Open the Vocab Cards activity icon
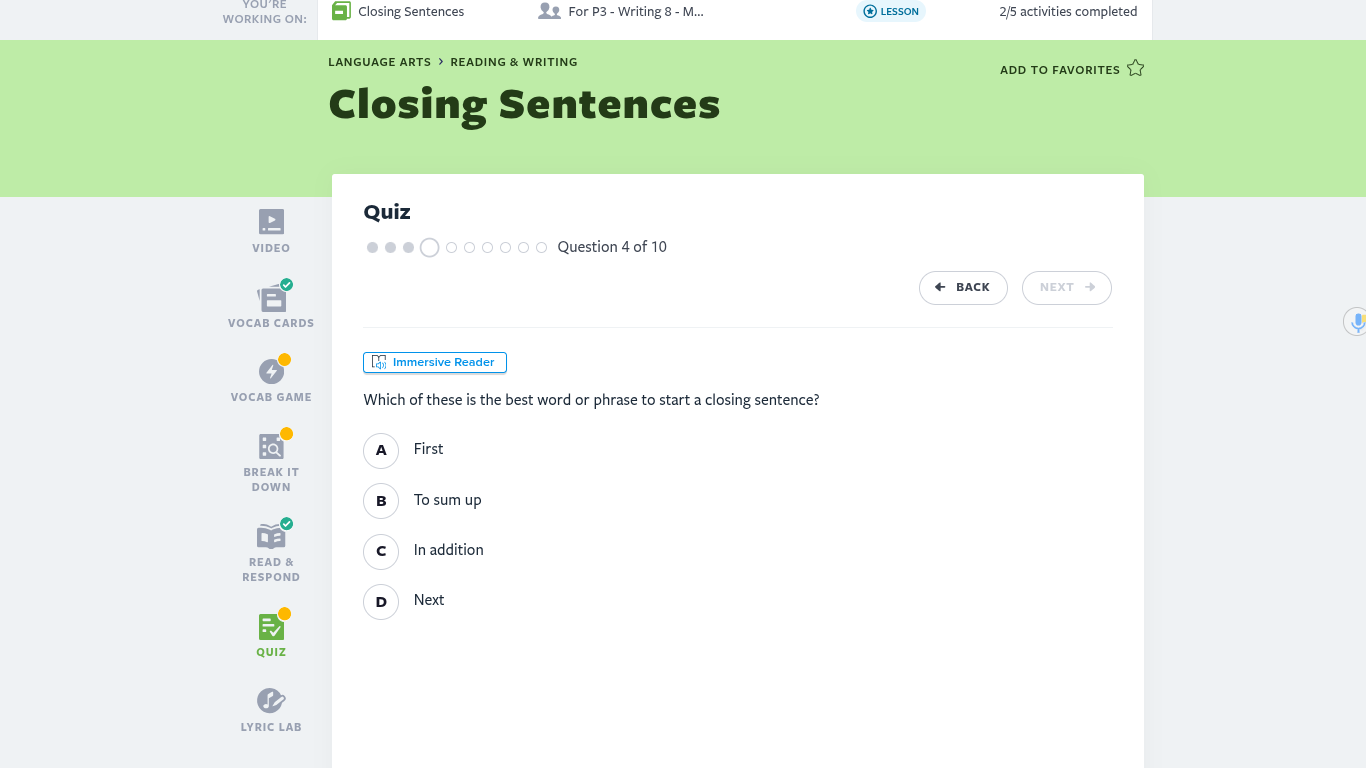 (x=271, y=298)
